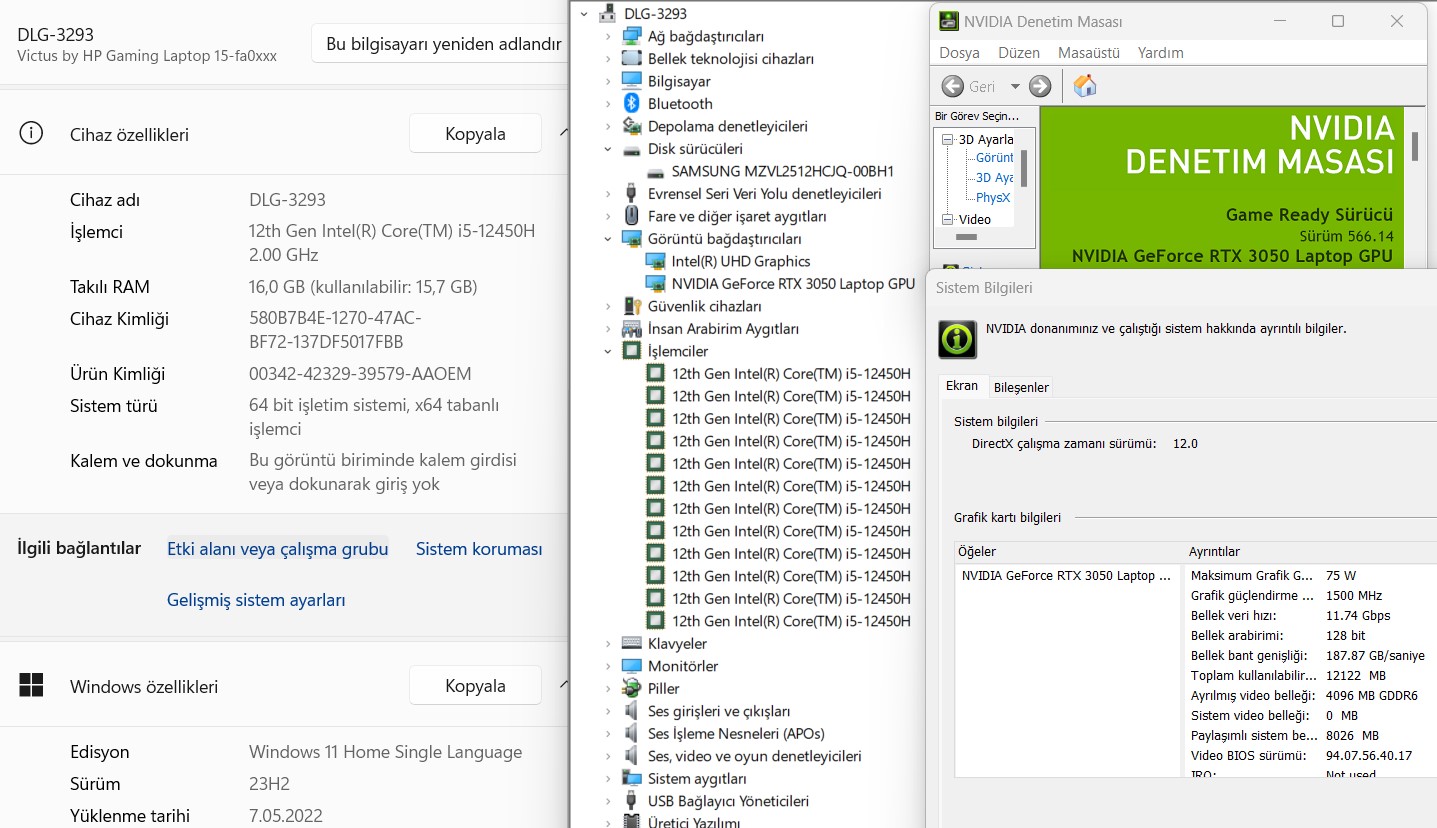This screenshot has height=828, width=1437.
Task: Switch to the Bileşenler tab
Action: 1021,387
